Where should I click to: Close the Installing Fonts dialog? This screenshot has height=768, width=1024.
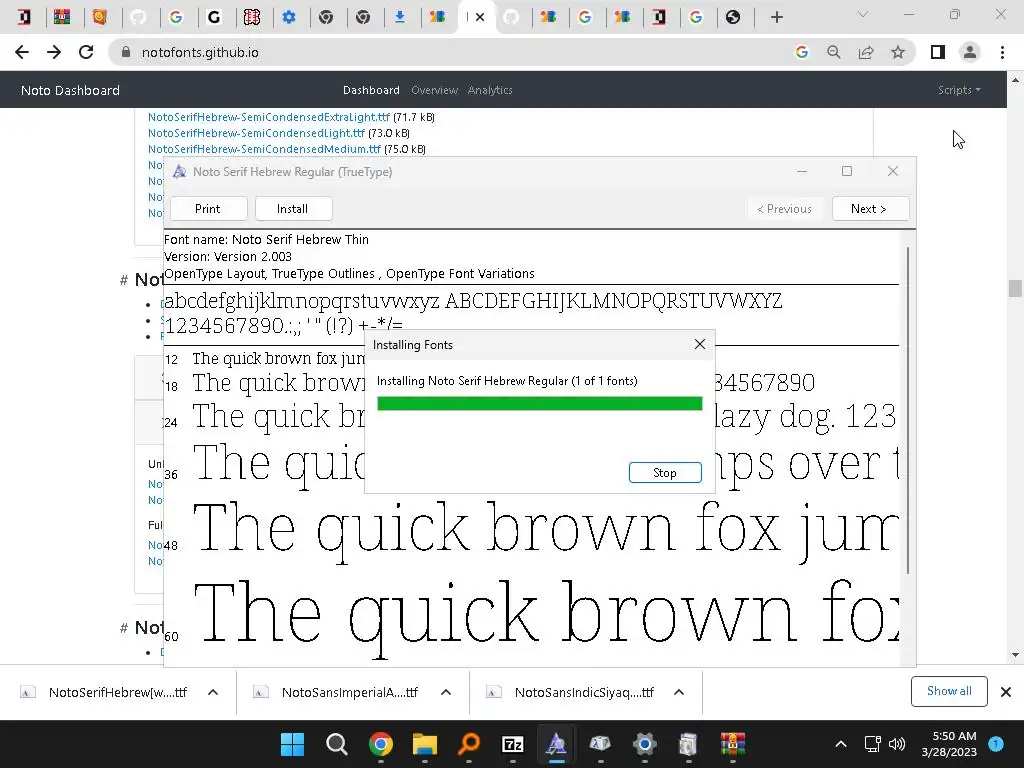click(x=699, y=344)
